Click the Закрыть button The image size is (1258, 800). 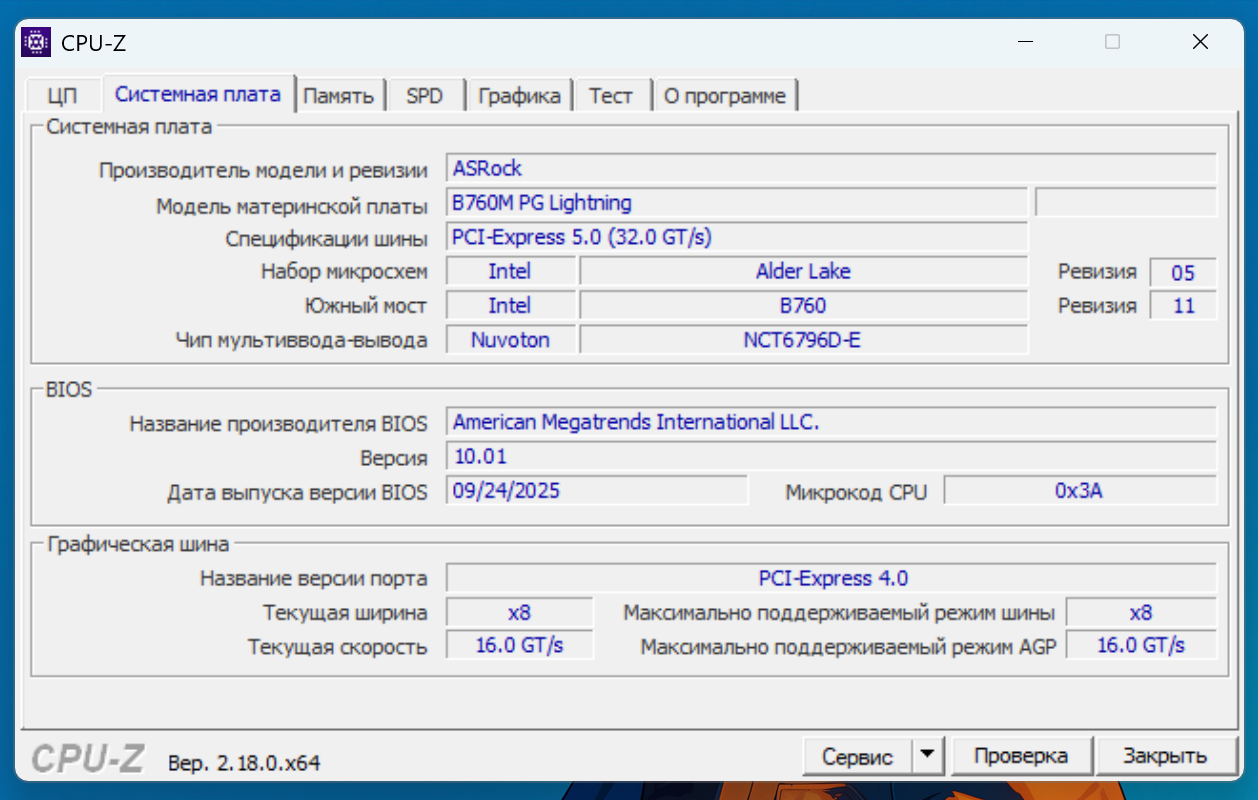[1165, 756]
